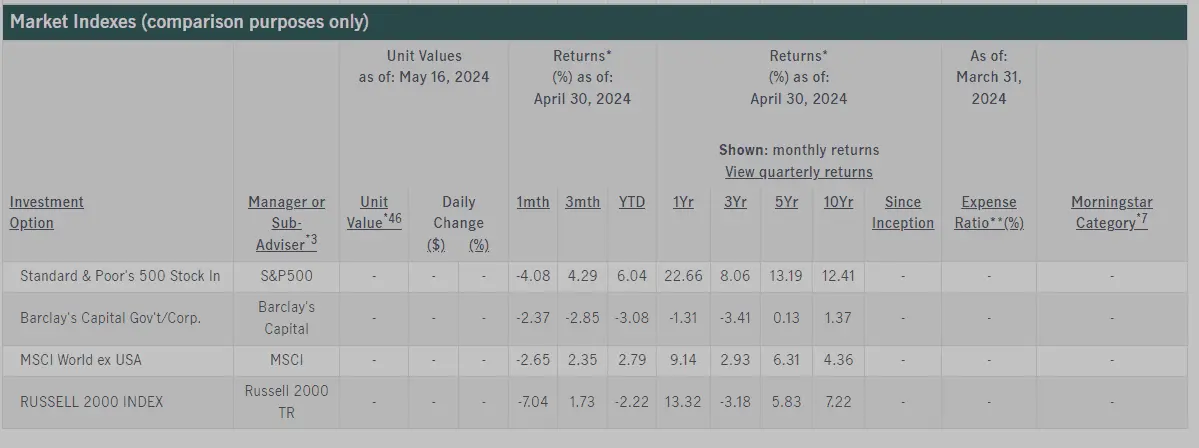
Task: Click the Expense Ratio column header
Action: tap(988, 212)
